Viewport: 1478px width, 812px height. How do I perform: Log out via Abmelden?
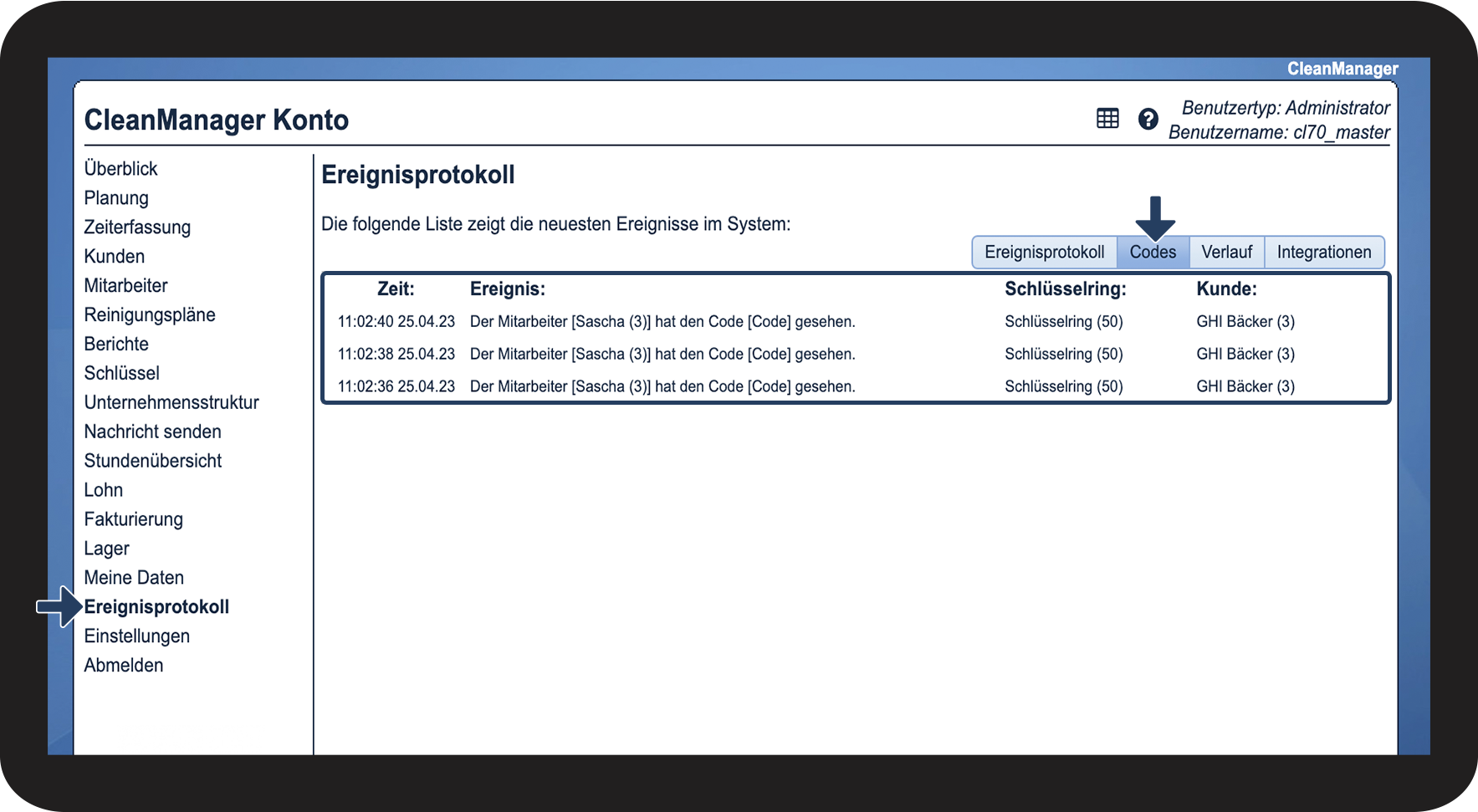pos(124,665)
